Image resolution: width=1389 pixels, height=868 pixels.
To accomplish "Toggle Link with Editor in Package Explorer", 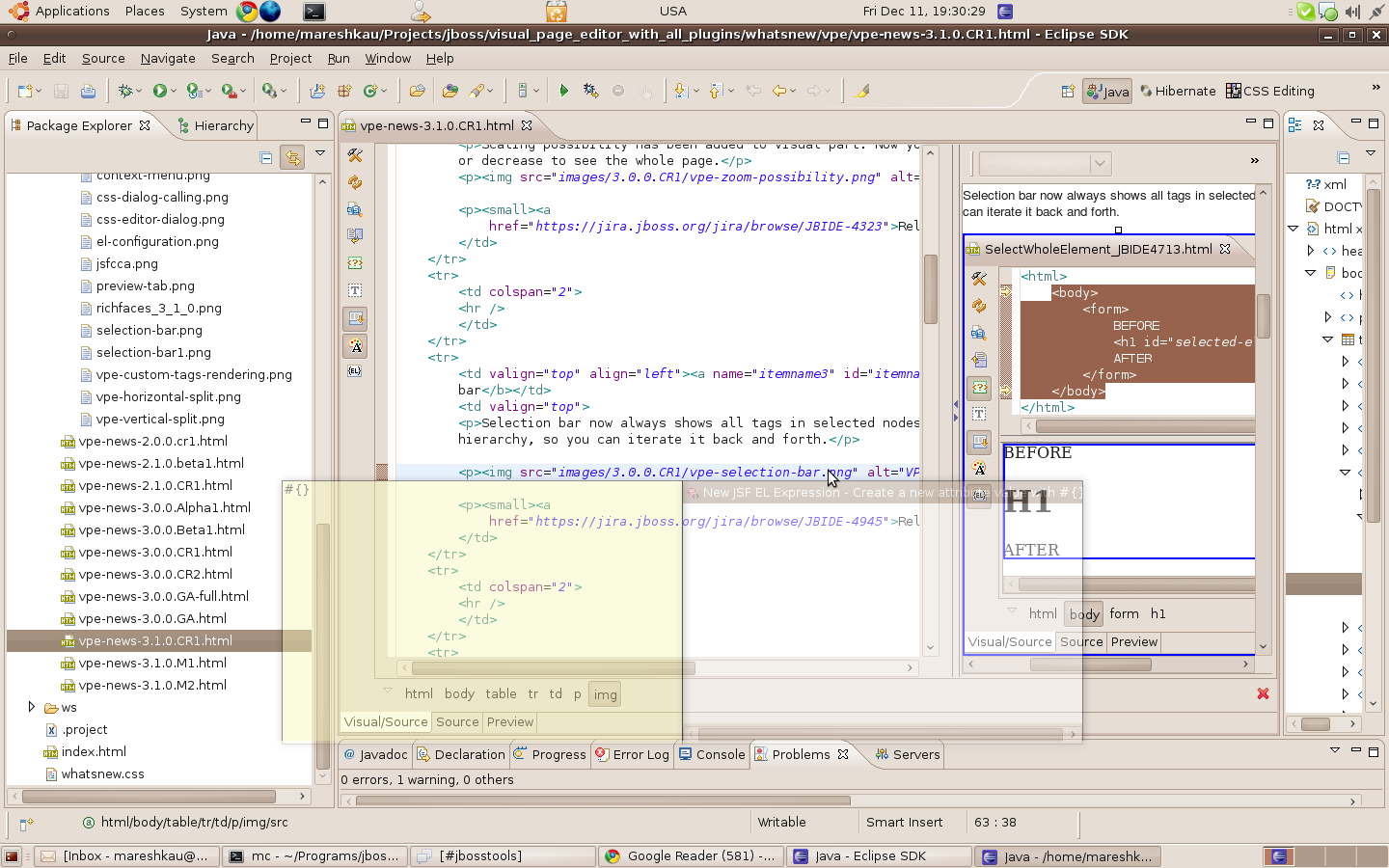I will pos(291,157).
